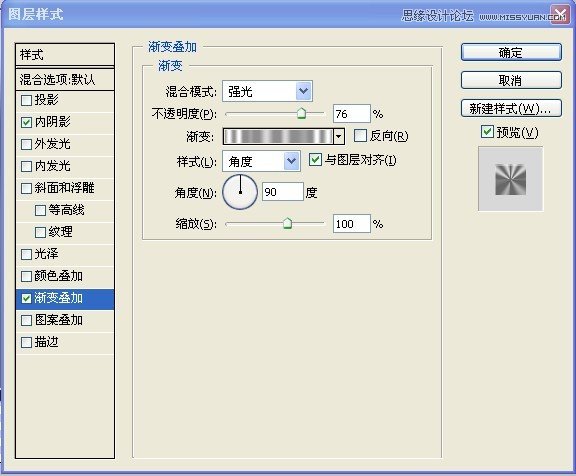Viewport: 576px width, 476px height.
Task: Toggle the 反向(R) reverse checkbox
Action: click(x=360, y=136)
